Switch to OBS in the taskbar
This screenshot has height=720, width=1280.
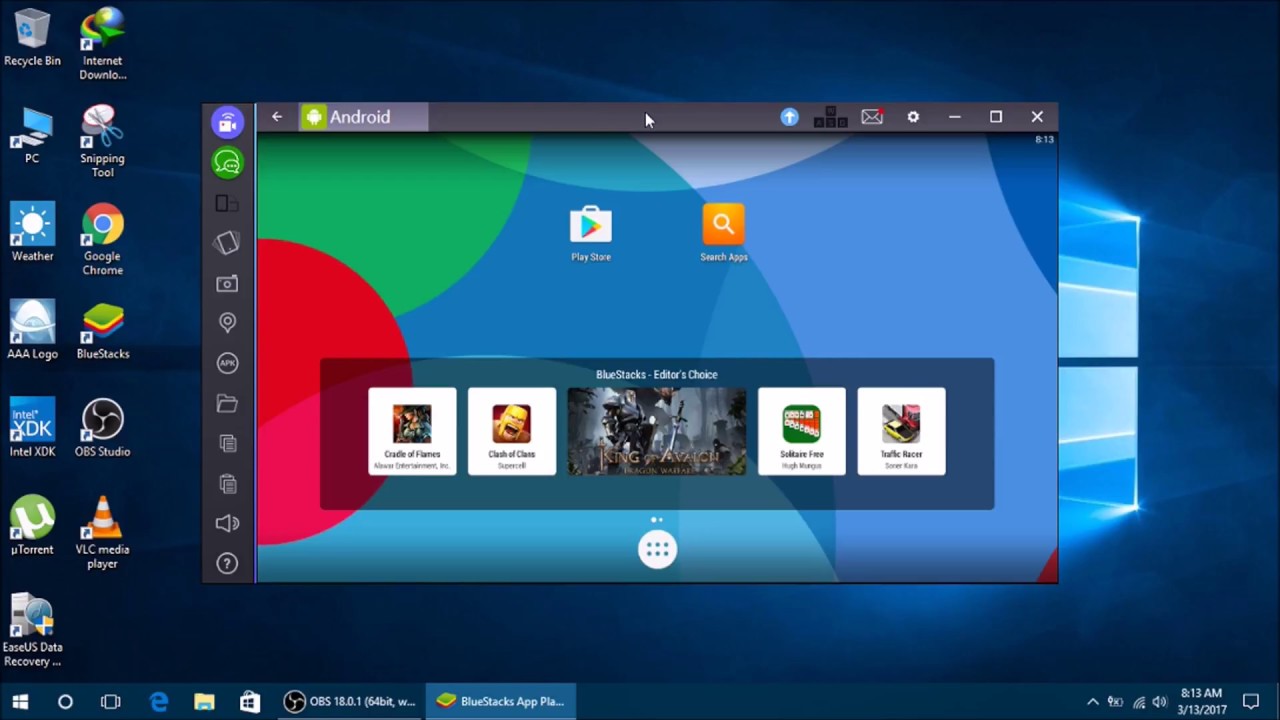click(x=349, y=702)
